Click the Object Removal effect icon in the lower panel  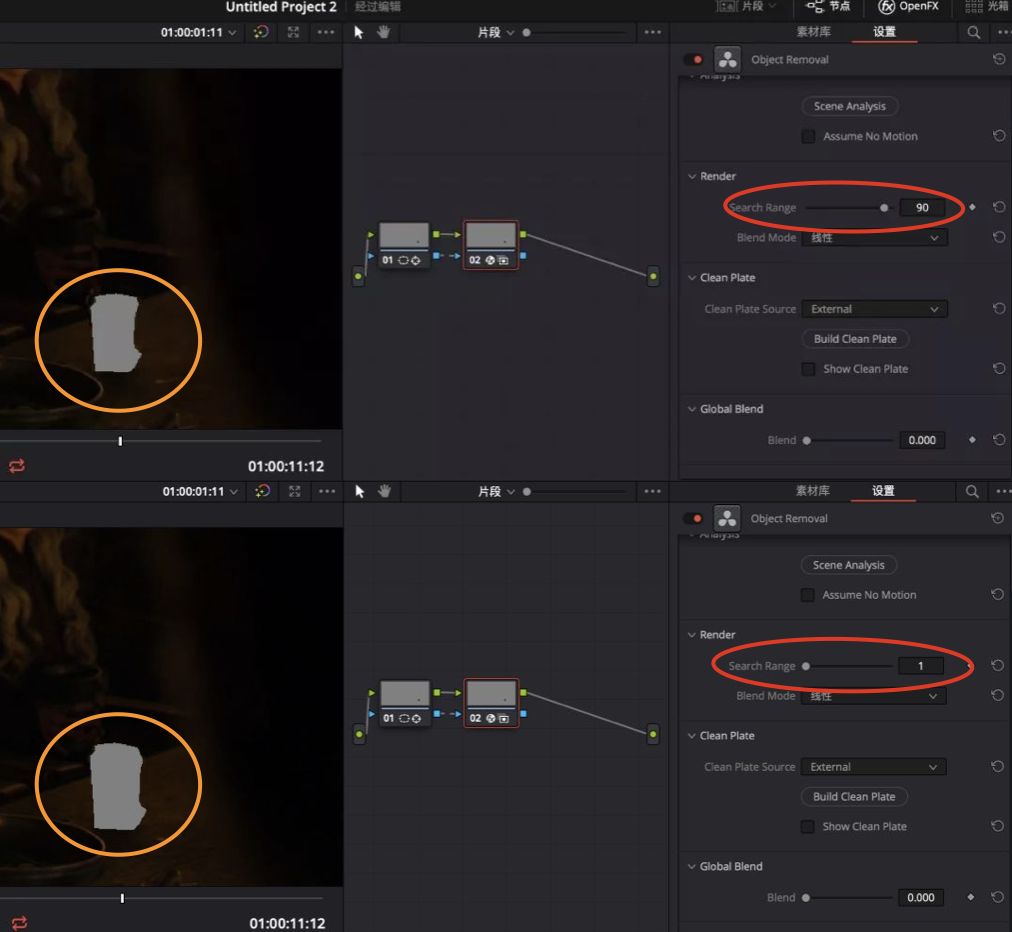(727, 518)
